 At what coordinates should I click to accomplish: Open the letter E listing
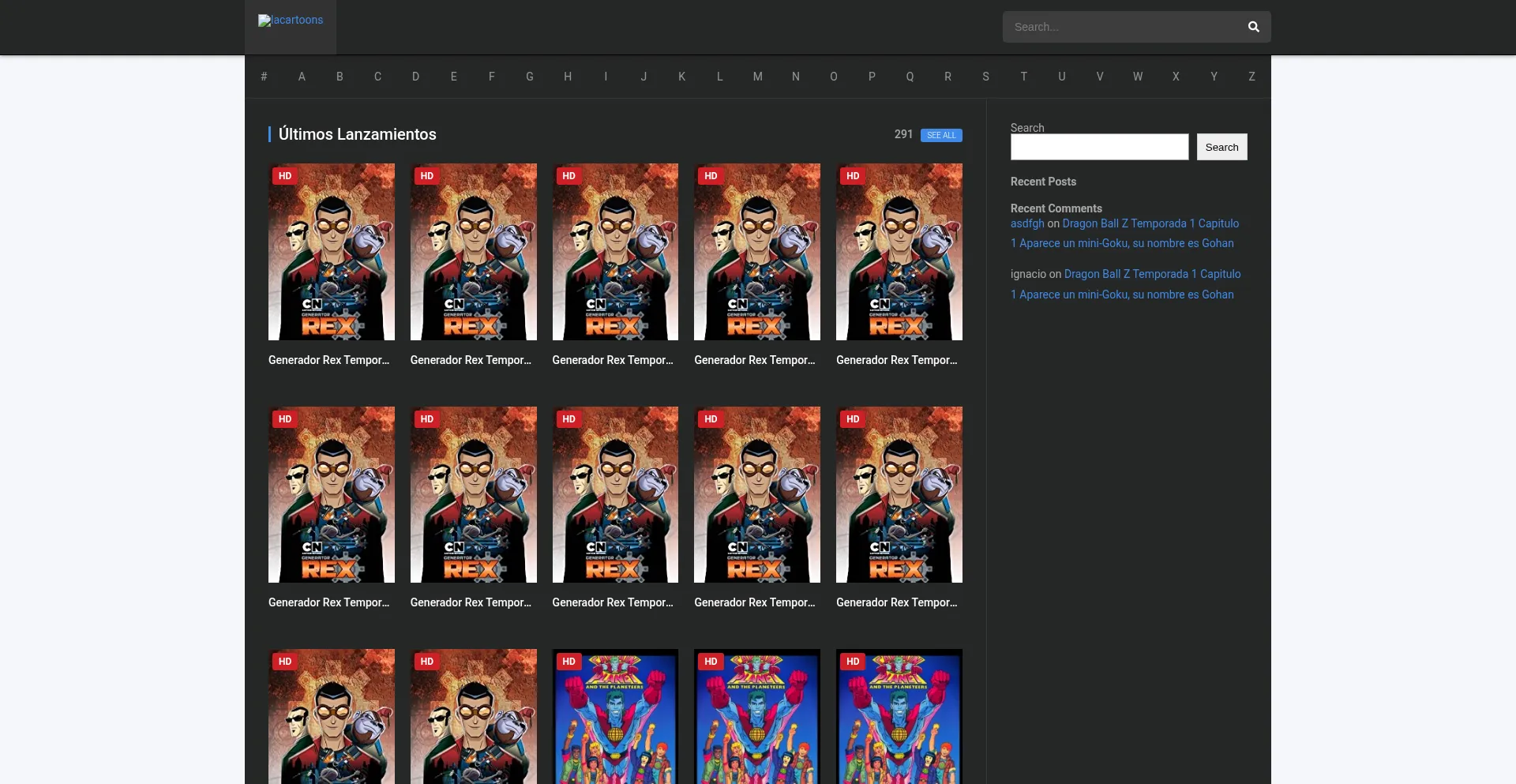[x=454, y=77]
